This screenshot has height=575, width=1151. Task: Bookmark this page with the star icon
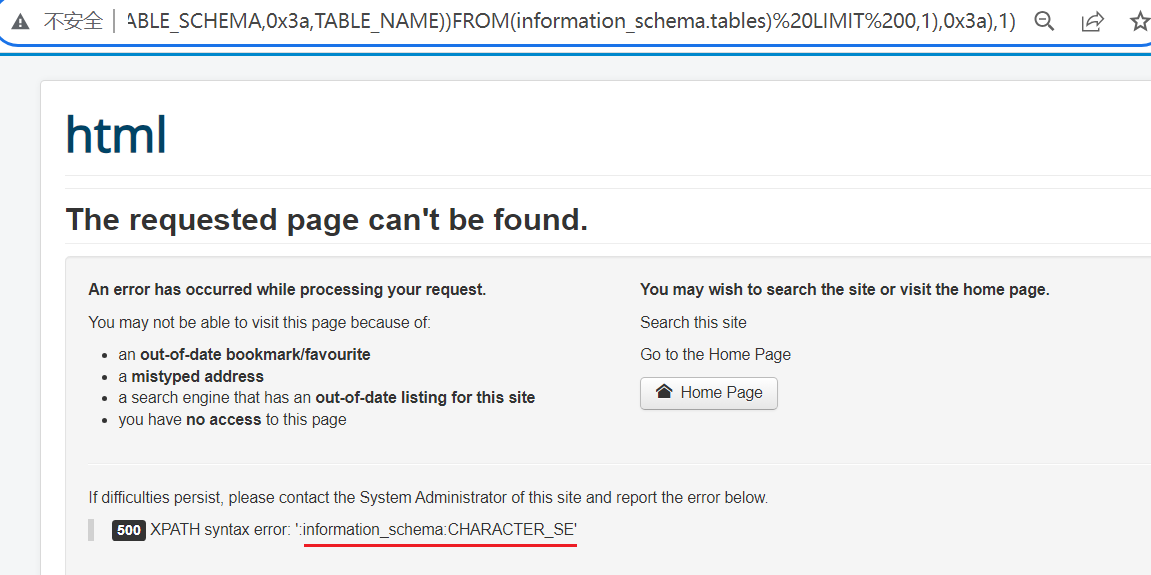tap(1139, 22)
